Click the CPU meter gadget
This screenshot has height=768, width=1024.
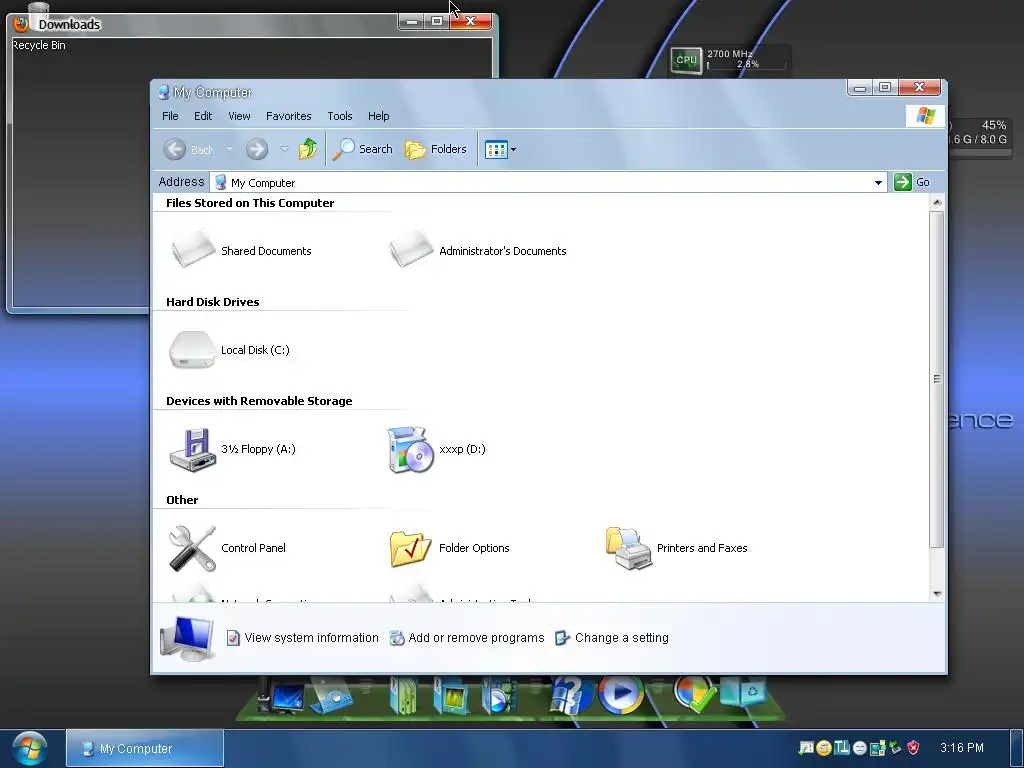[x=729, y=60]
